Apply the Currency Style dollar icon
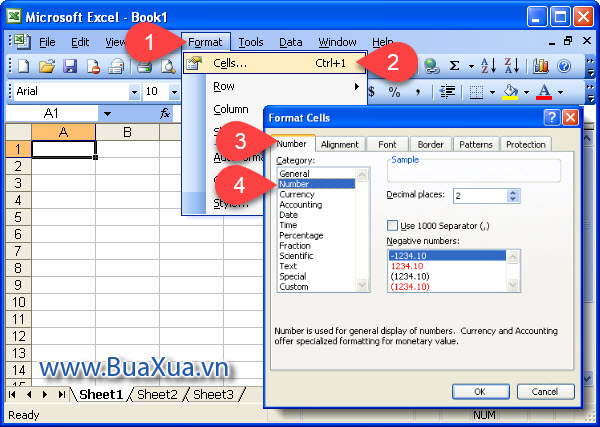The image size is (600, 427). pos(371,92)
